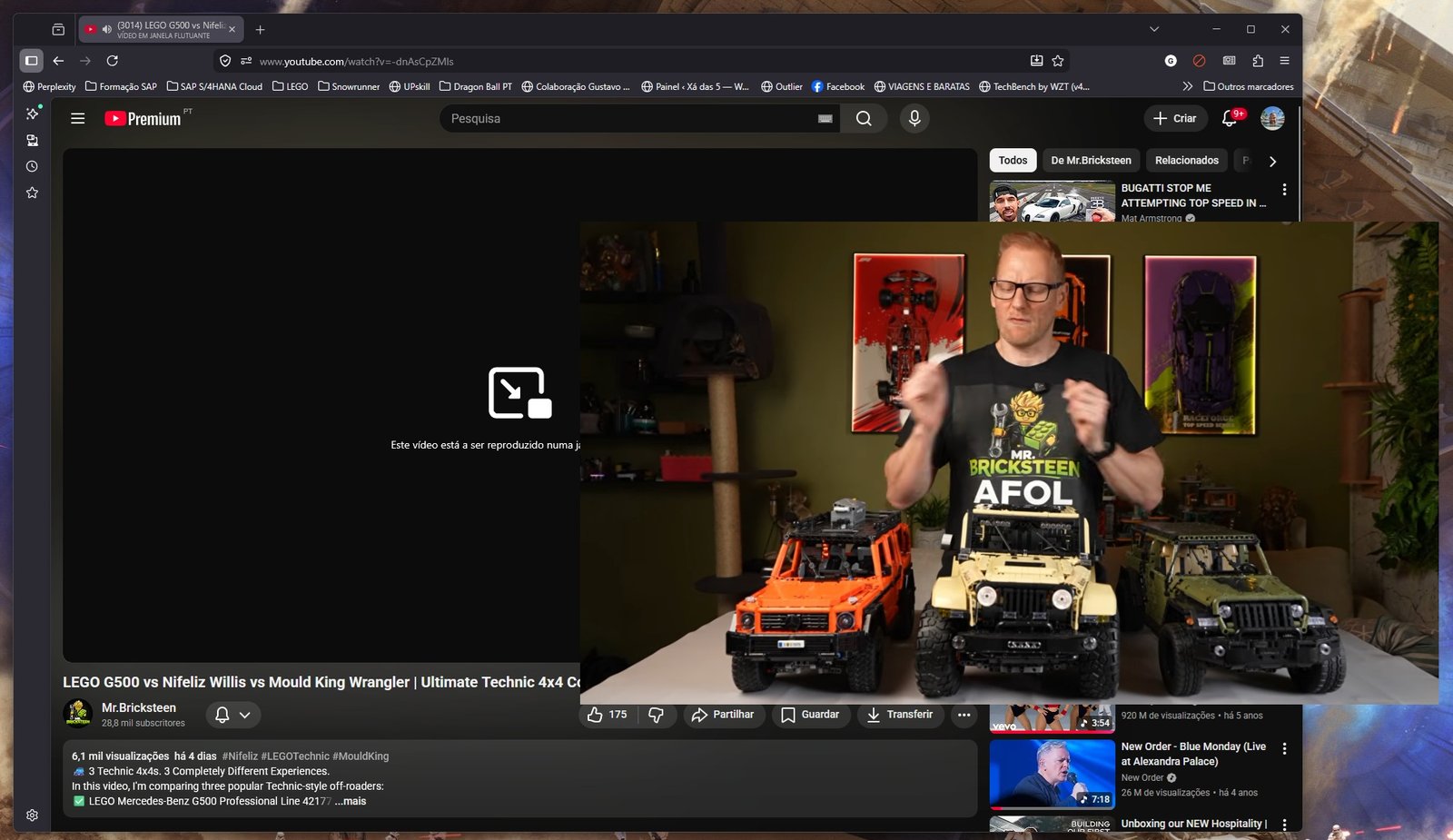Open the VIAGENS E BARATAS bookmark
This screenshot has width=1453, height=840.
coord(922,86)
